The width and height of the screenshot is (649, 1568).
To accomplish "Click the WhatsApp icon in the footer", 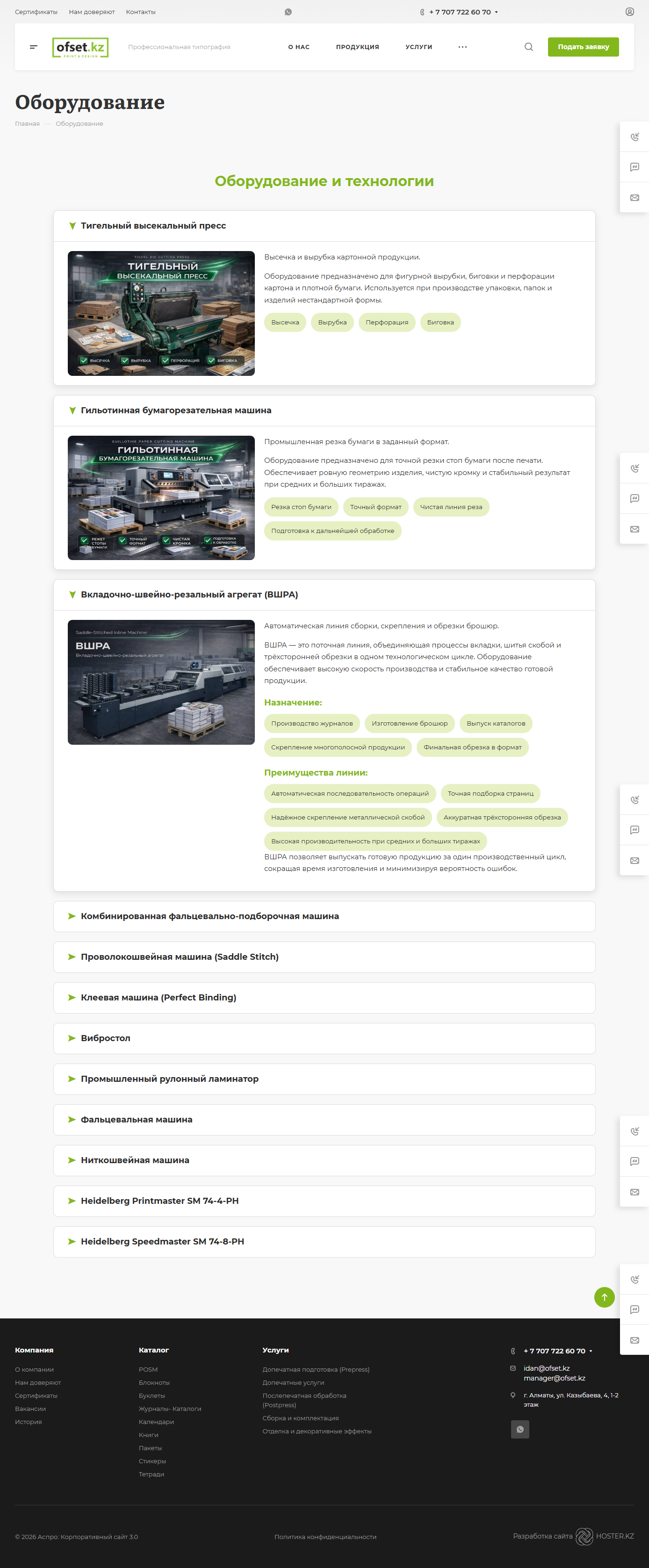I will tap(520, 1429).
